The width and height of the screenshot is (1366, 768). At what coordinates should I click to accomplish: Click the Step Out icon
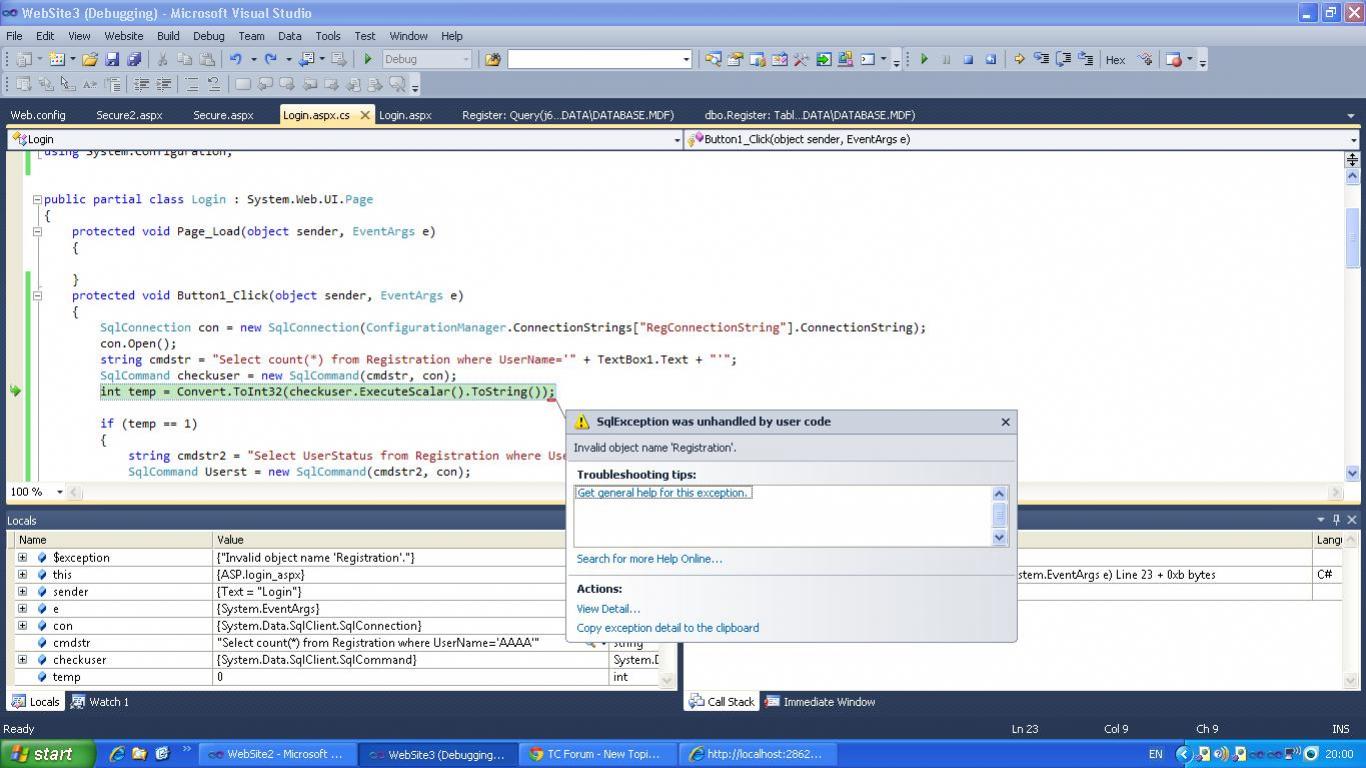click(x=1085, y=59)
